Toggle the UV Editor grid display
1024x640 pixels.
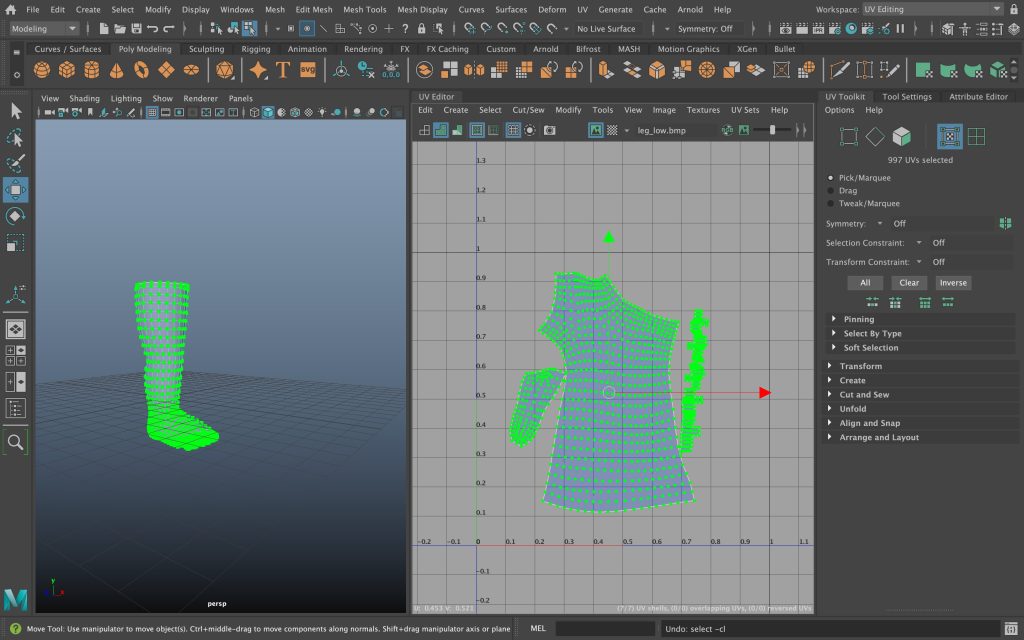pyautogui.click(x=513, y=131)
